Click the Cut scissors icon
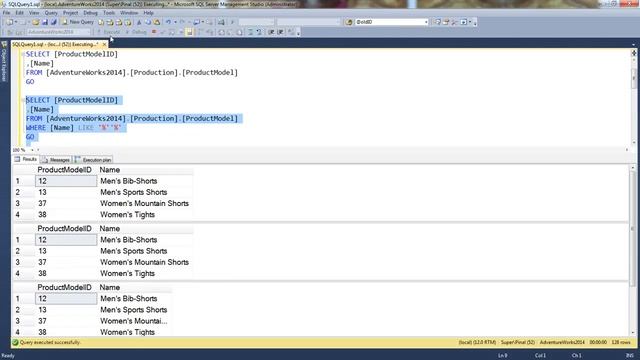Screen dimensions: 640x360 click(x=139, y=22)
